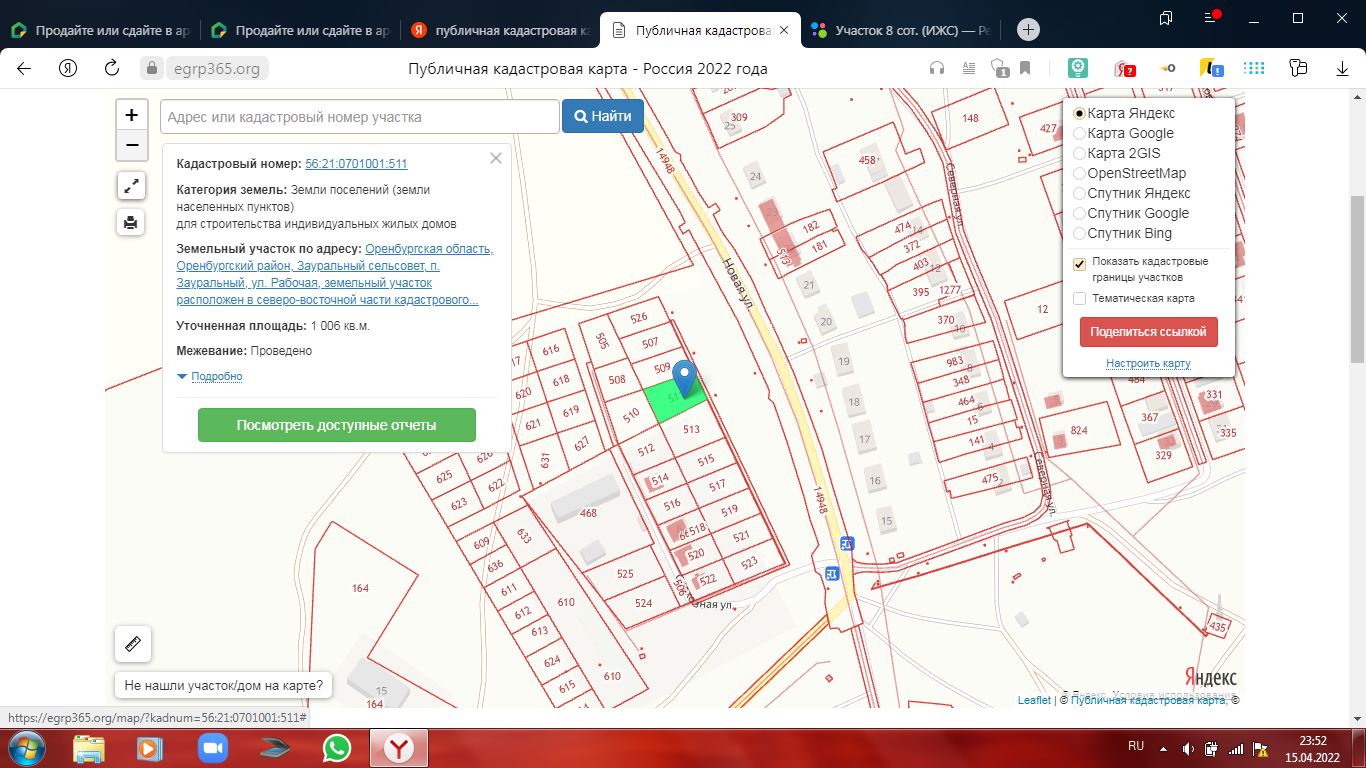The image size is (1366, 768).
Task: Zoom out the map with minus button
Action: coord(131,146)
